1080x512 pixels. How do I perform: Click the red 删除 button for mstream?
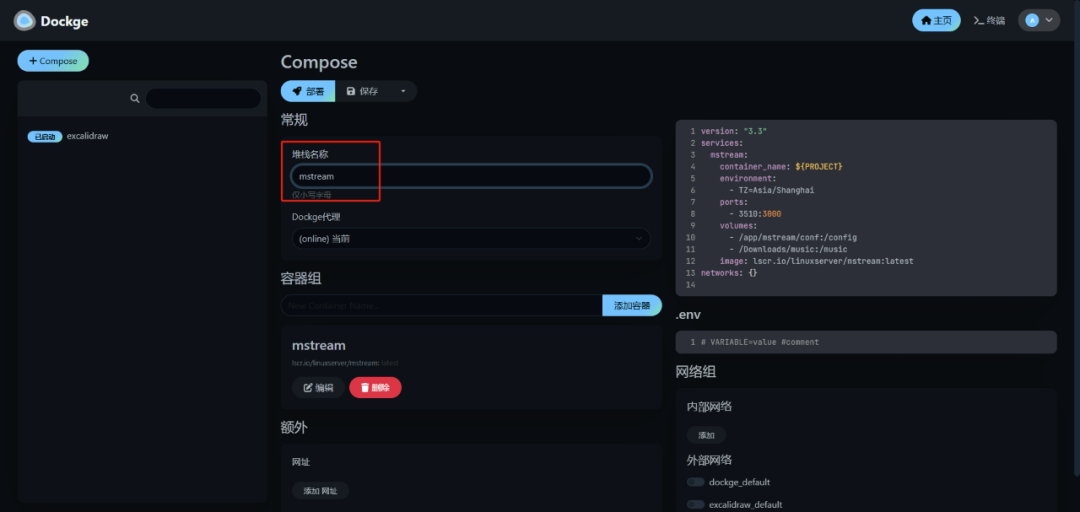click(x=375, y=387)
